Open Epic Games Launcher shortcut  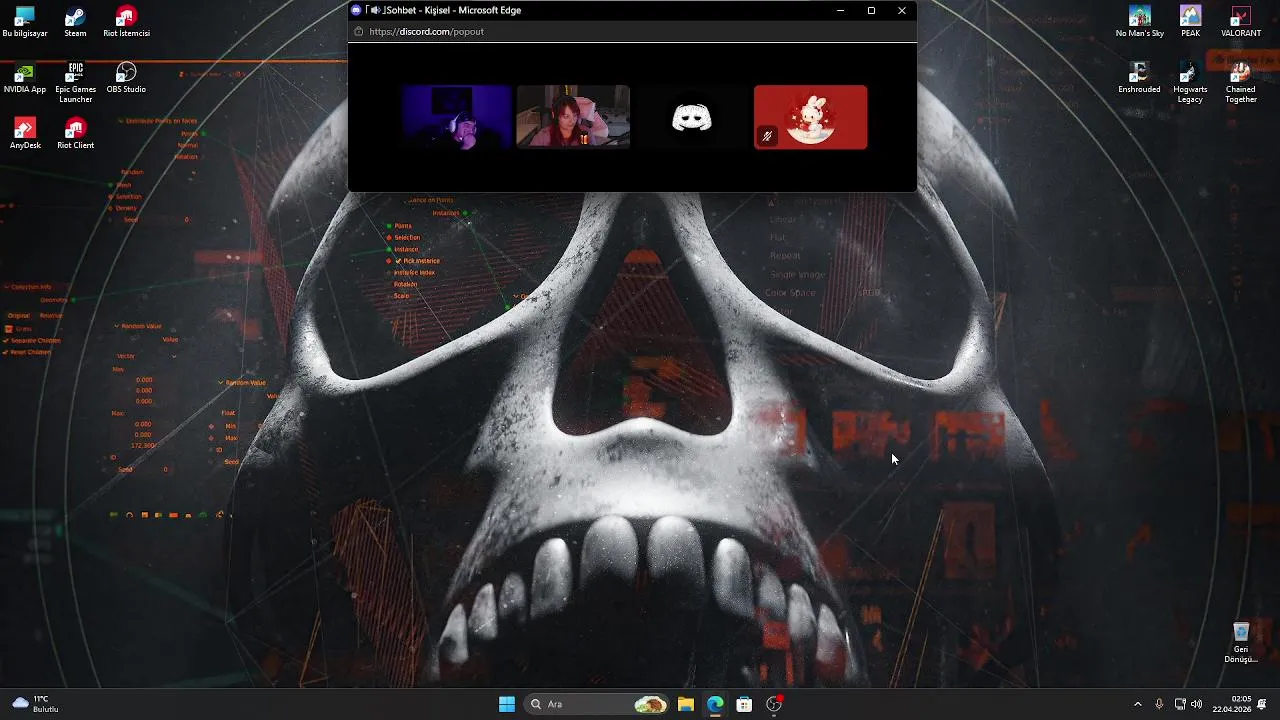75,83
